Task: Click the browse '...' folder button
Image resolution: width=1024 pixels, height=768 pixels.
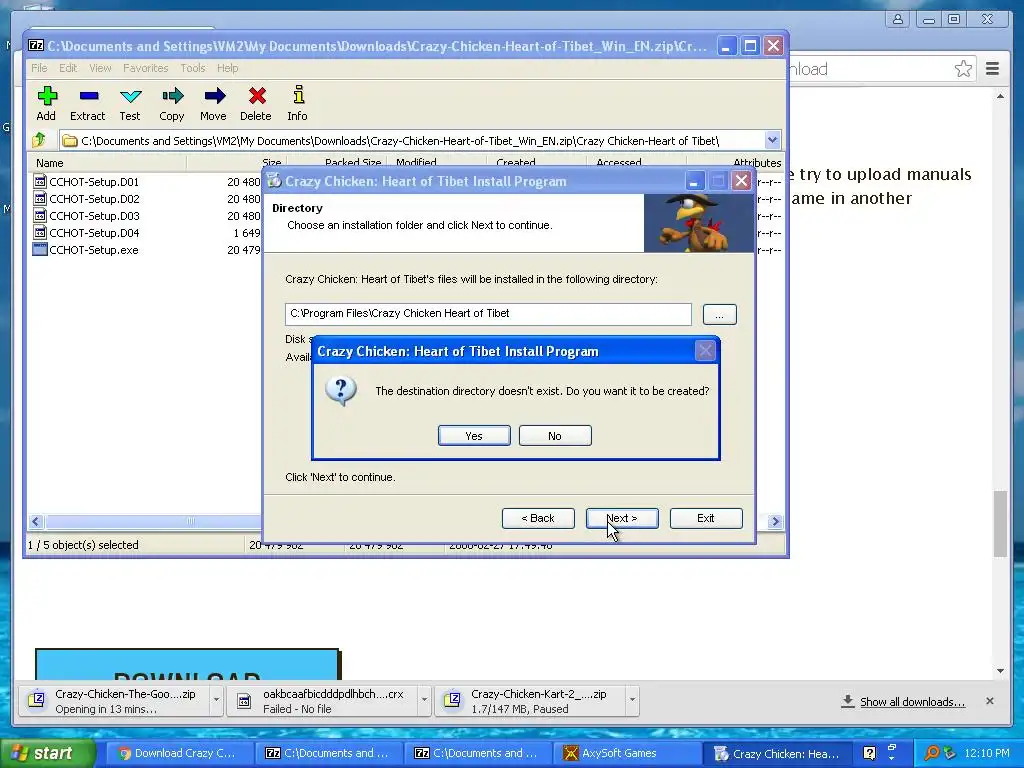Action: pyautogui.click(x=720, y=315)
